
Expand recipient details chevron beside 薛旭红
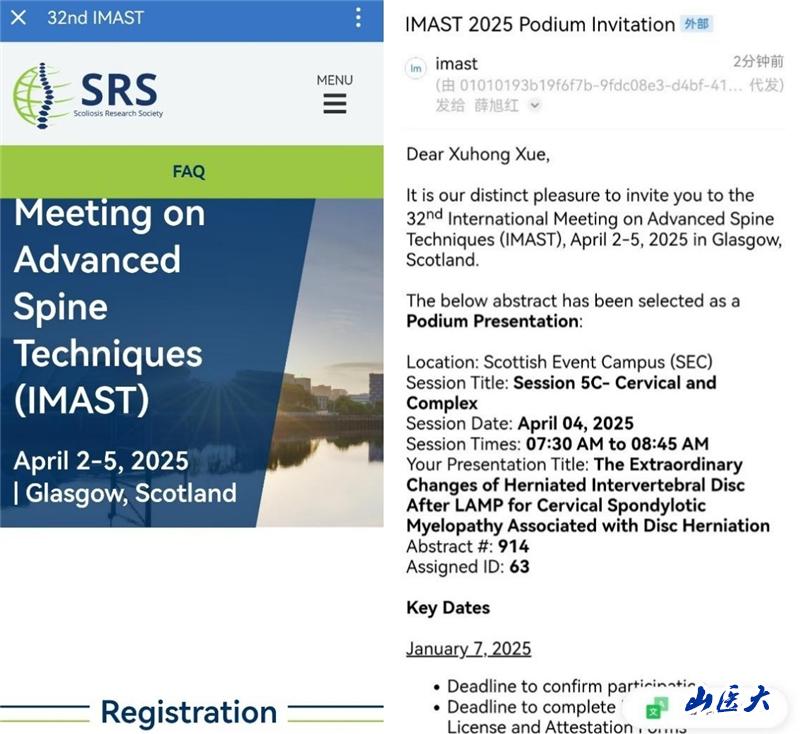[x=535, y=106]
